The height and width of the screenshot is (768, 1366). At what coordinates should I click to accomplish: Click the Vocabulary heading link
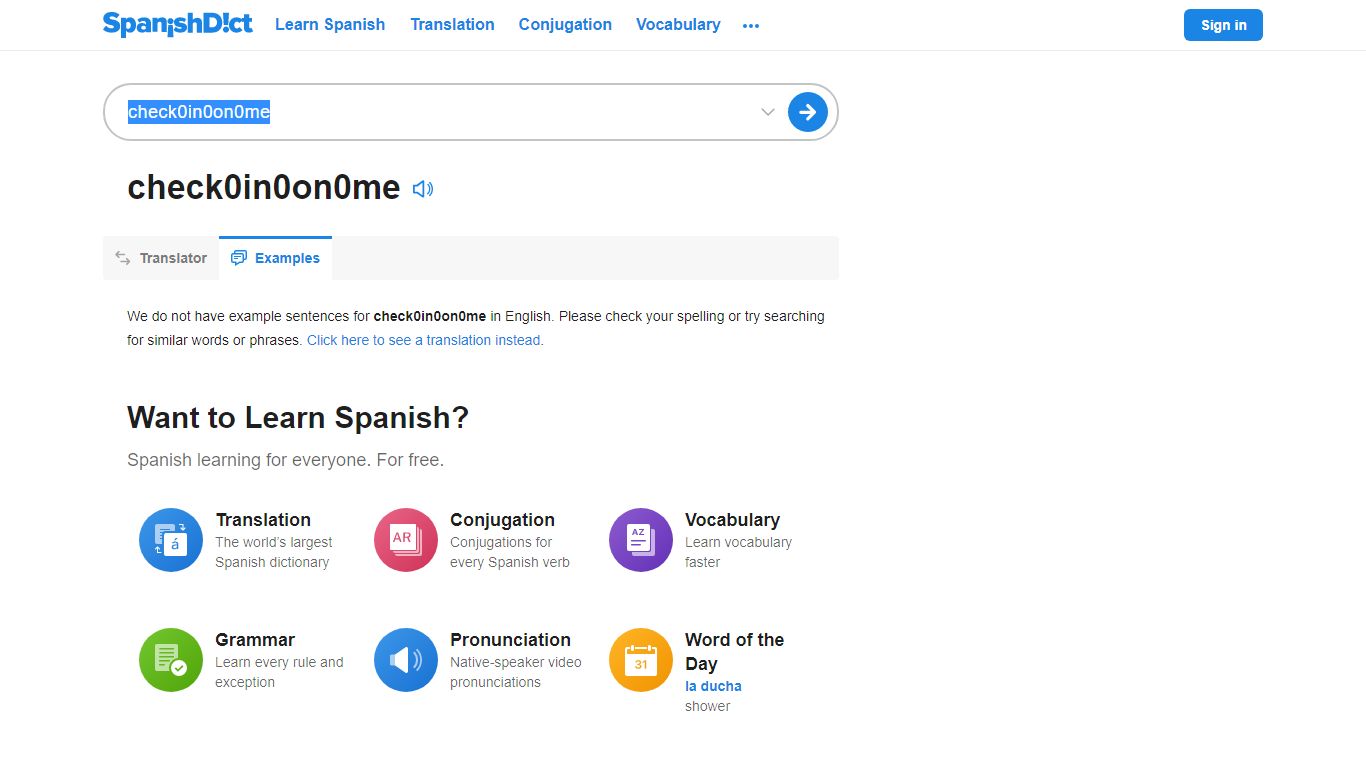[x=732, y=520]
